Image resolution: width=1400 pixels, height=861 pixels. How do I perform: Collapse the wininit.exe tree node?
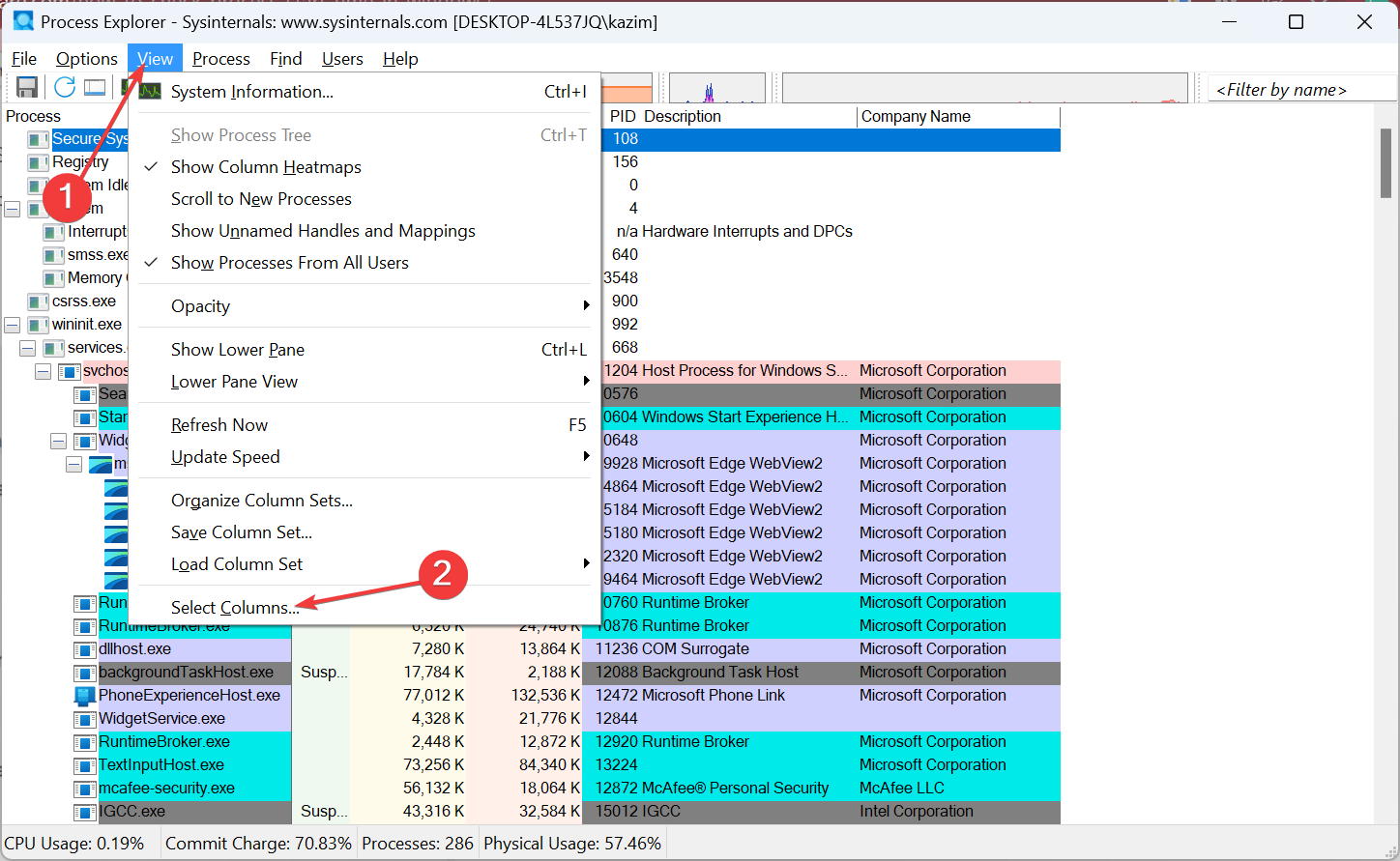pyautogui.click(x=13, y=325)
